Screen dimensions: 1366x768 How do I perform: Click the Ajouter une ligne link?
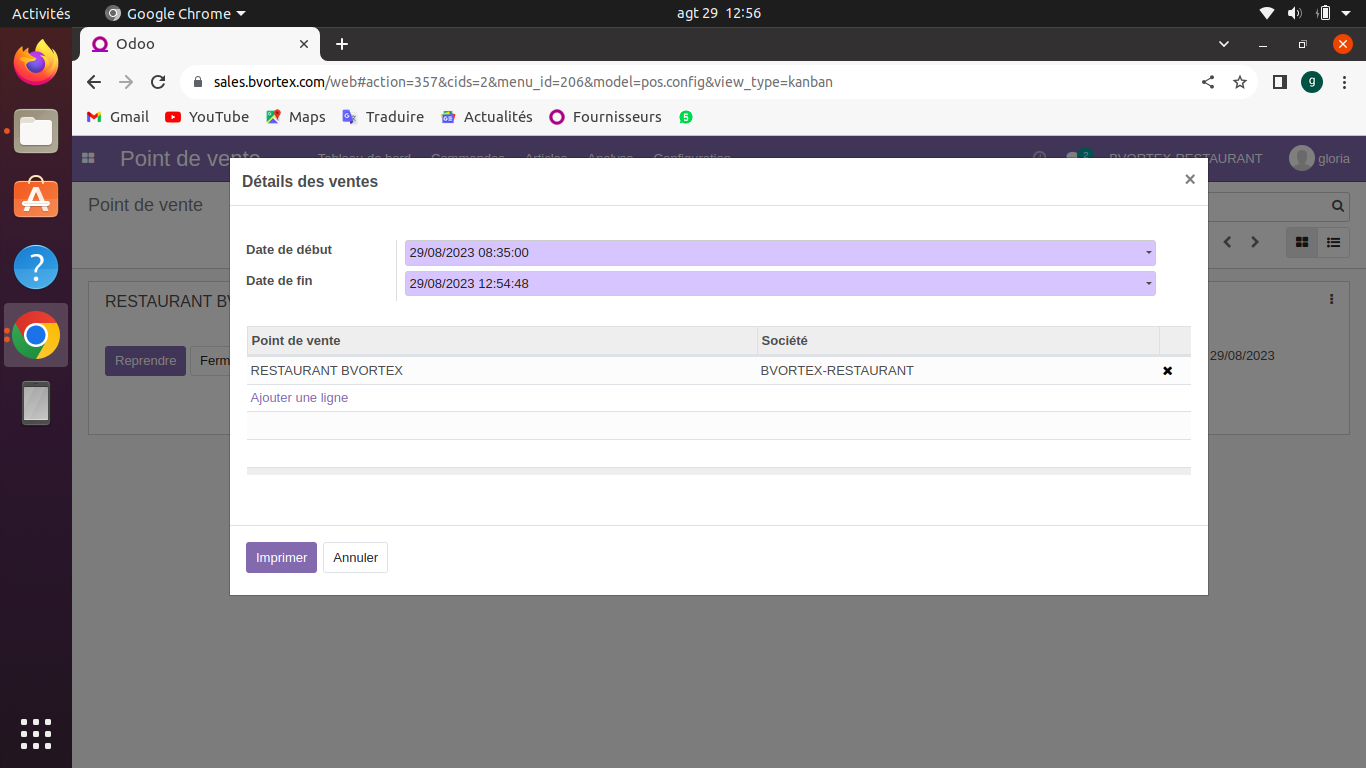pyautogui.click(x=299, y=398)
